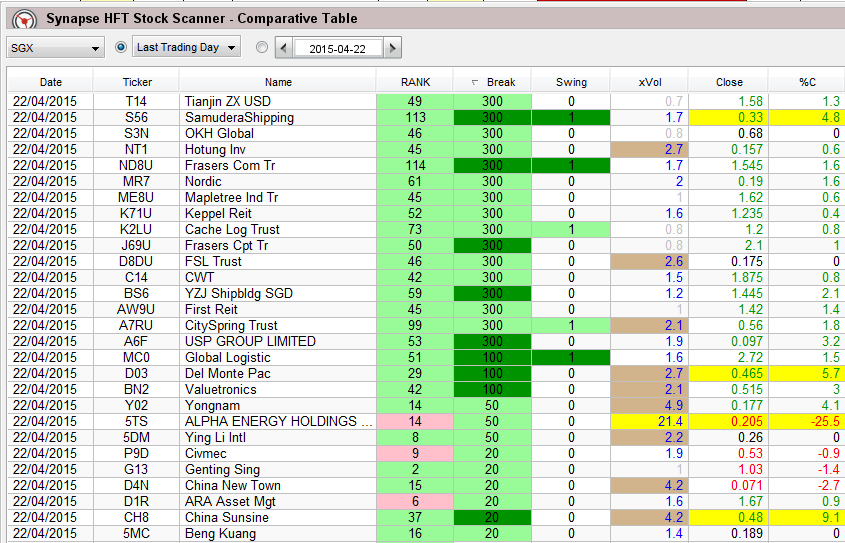Screen dimensions: 845x543
Task: Select the custom date radio button
Action: click(262, 47)
